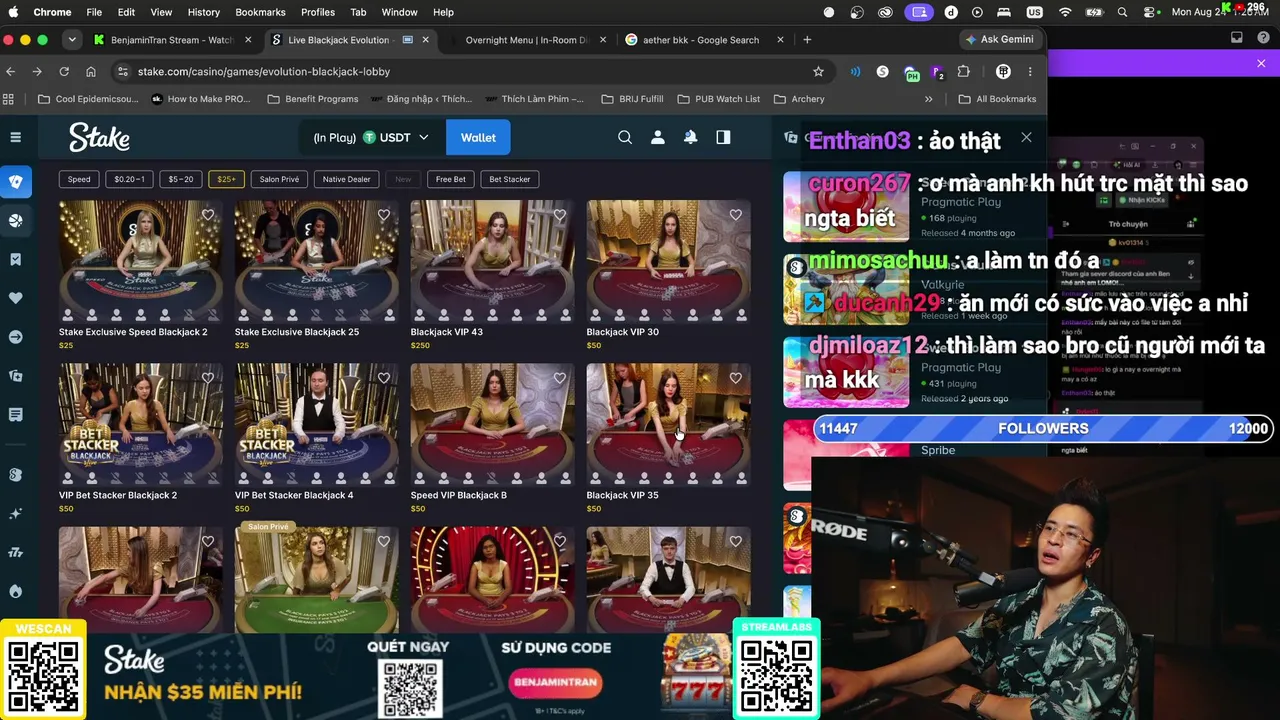
Task: Click the search magnifier icon in Stake header
Action: click(x=625, y=137)
